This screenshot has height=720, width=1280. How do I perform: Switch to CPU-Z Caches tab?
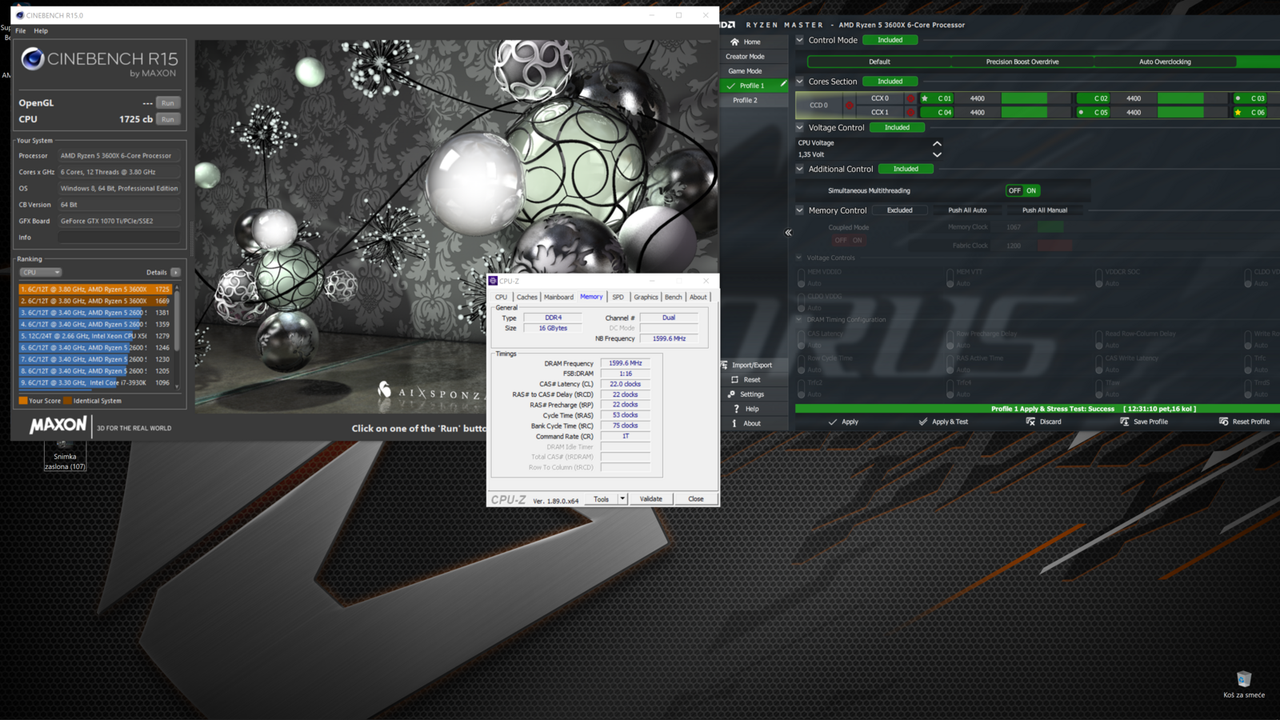(527, 297)
